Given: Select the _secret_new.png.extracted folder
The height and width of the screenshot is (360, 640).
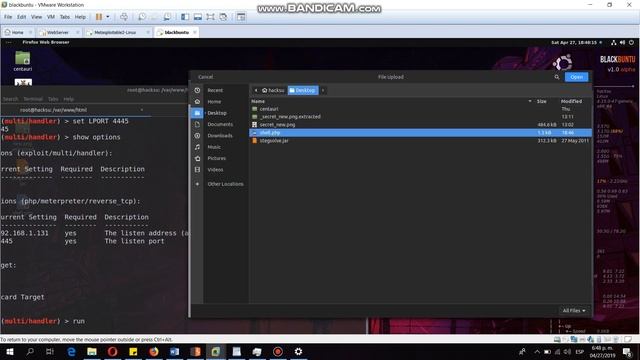Looking at the screenshot, I should pyautogui.click(x=420, y=117).
